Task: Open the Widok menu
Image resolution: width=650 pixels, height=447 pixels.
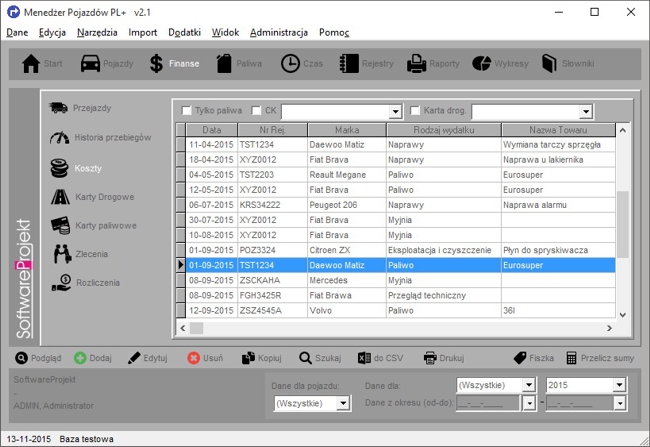Action: (x=226, y=32)
